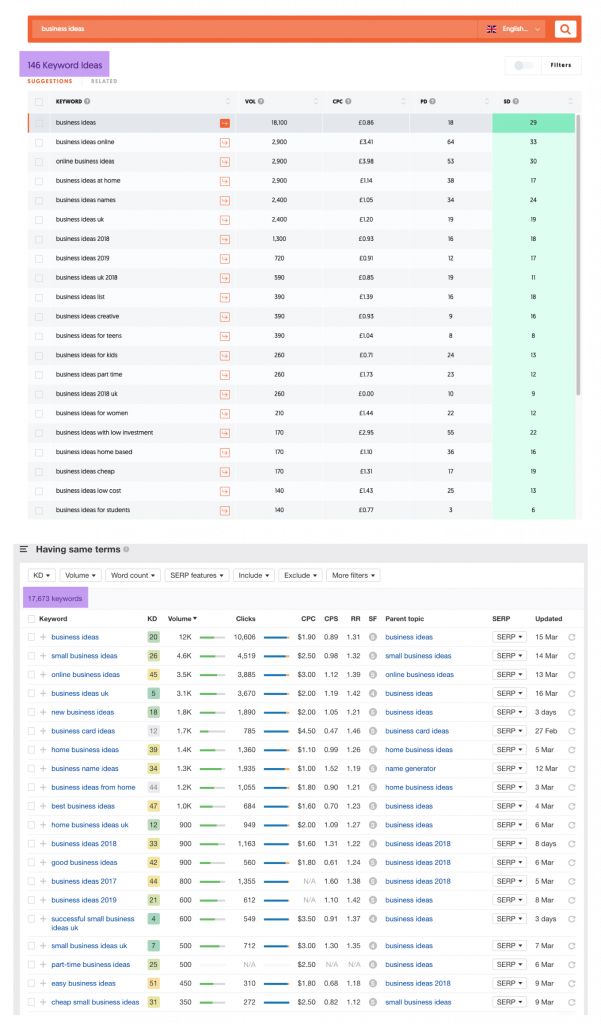
Task: Open the name generator parent topic link
Action: coord(412,769)
